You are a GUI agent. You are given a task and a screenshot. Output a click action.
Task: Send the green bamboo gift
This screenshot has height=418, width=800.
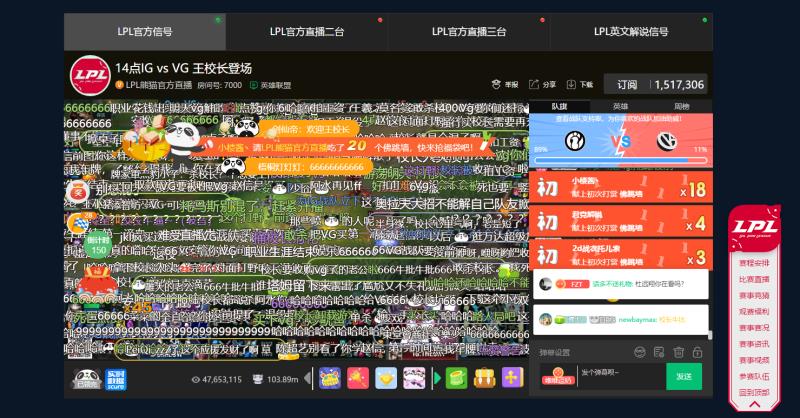point(456,378)
